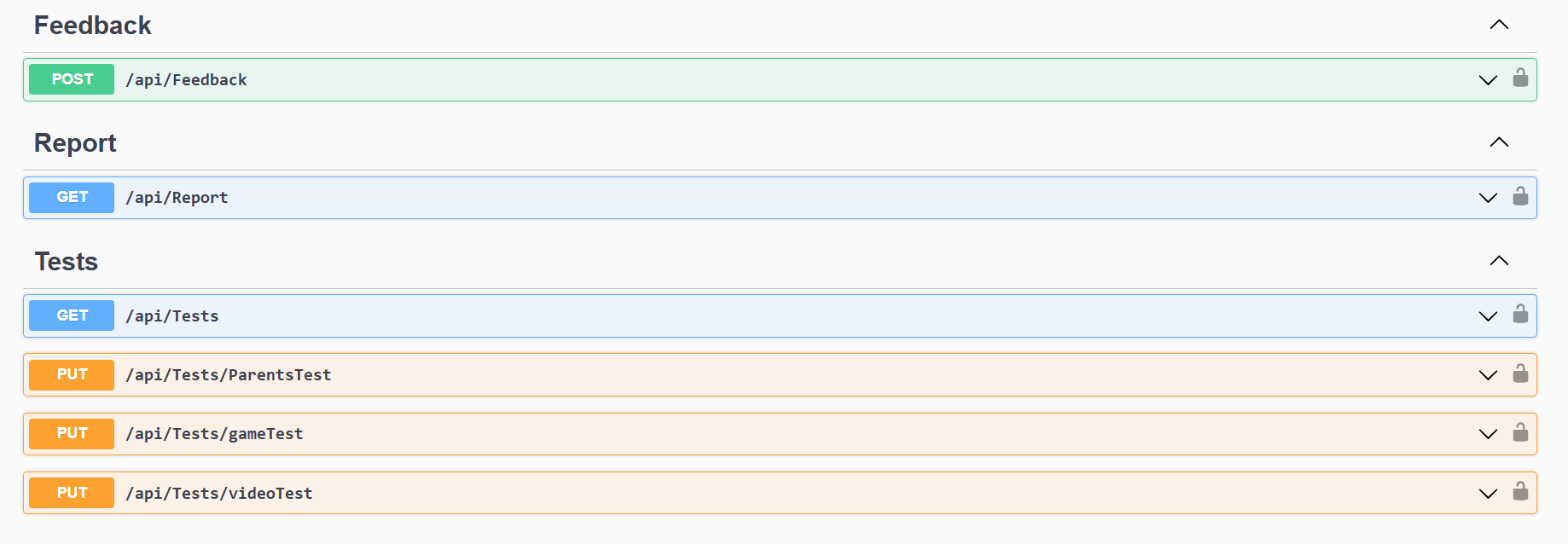The image size is (1568, 544).
Task: Expand the gameTest endpoint chevron
Action: tap(1488, 434)
